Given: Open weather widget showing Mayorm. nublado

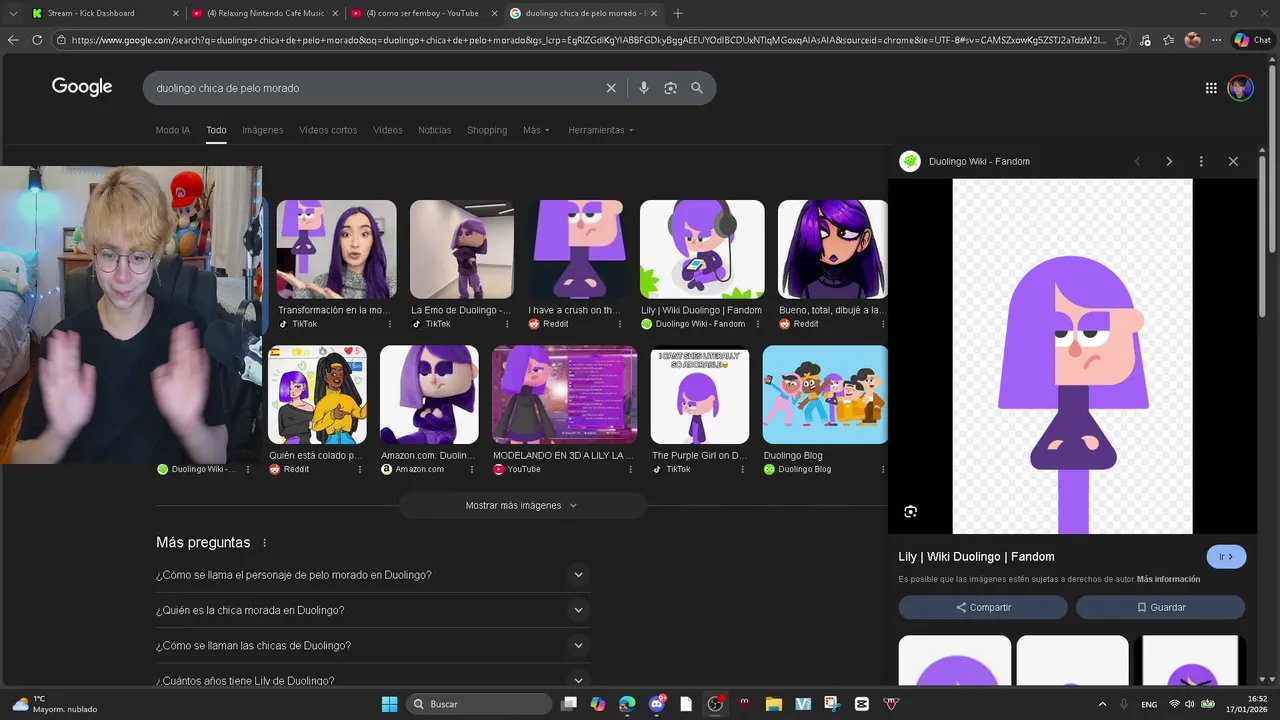Looking at the screenshot, I should coord(57,704).
